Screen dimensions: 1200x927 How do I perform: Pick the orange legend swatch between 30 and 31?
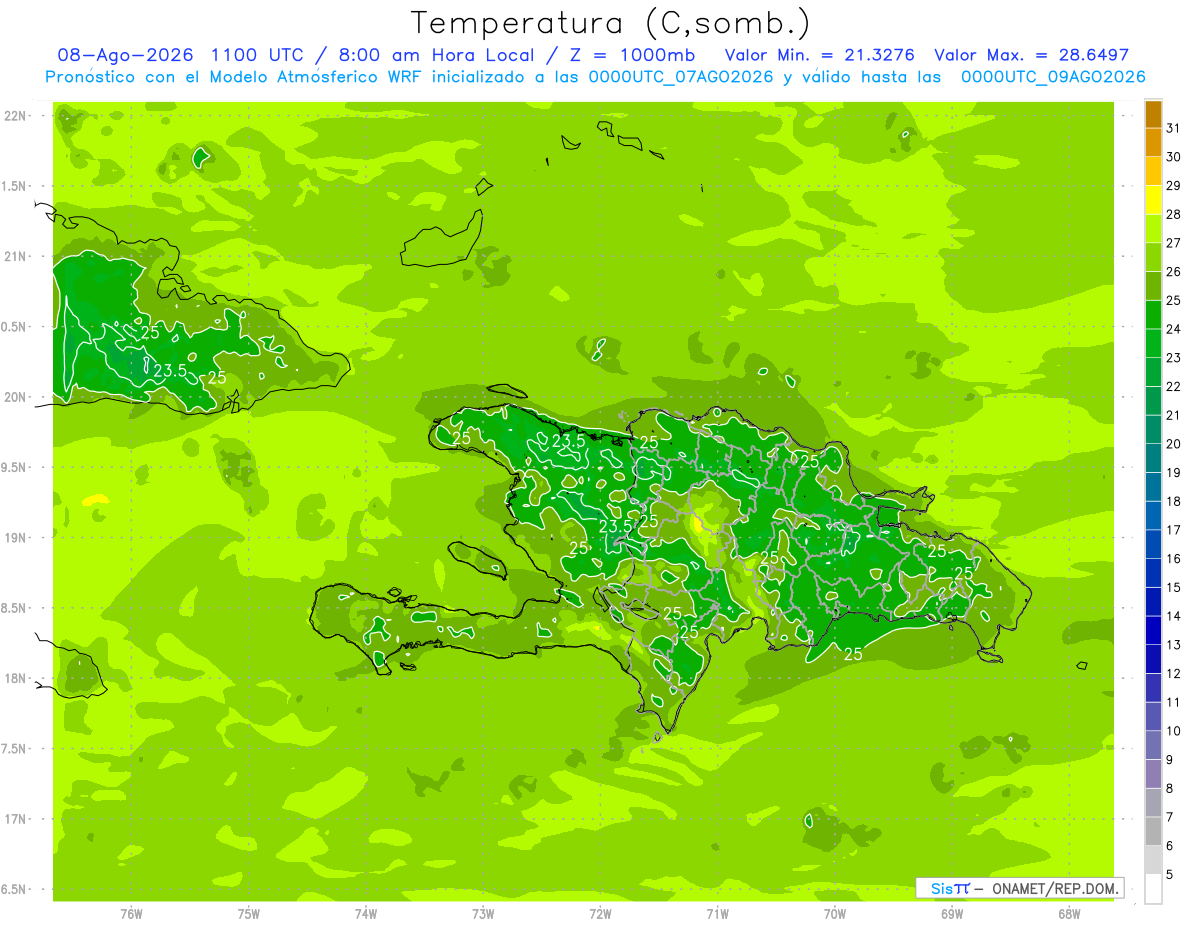[1153, 142]
